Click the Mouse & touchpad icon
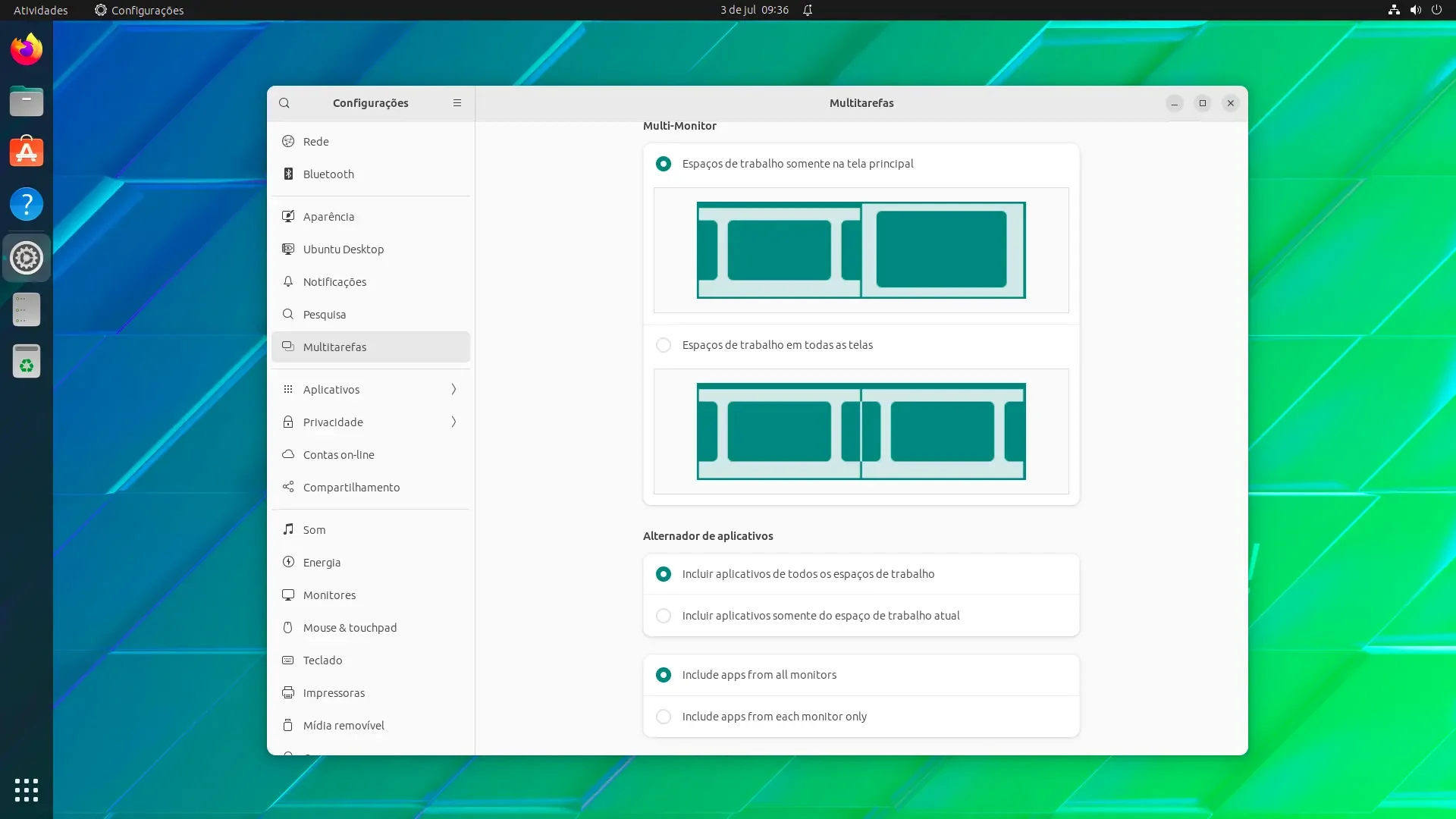 point(288,627)
